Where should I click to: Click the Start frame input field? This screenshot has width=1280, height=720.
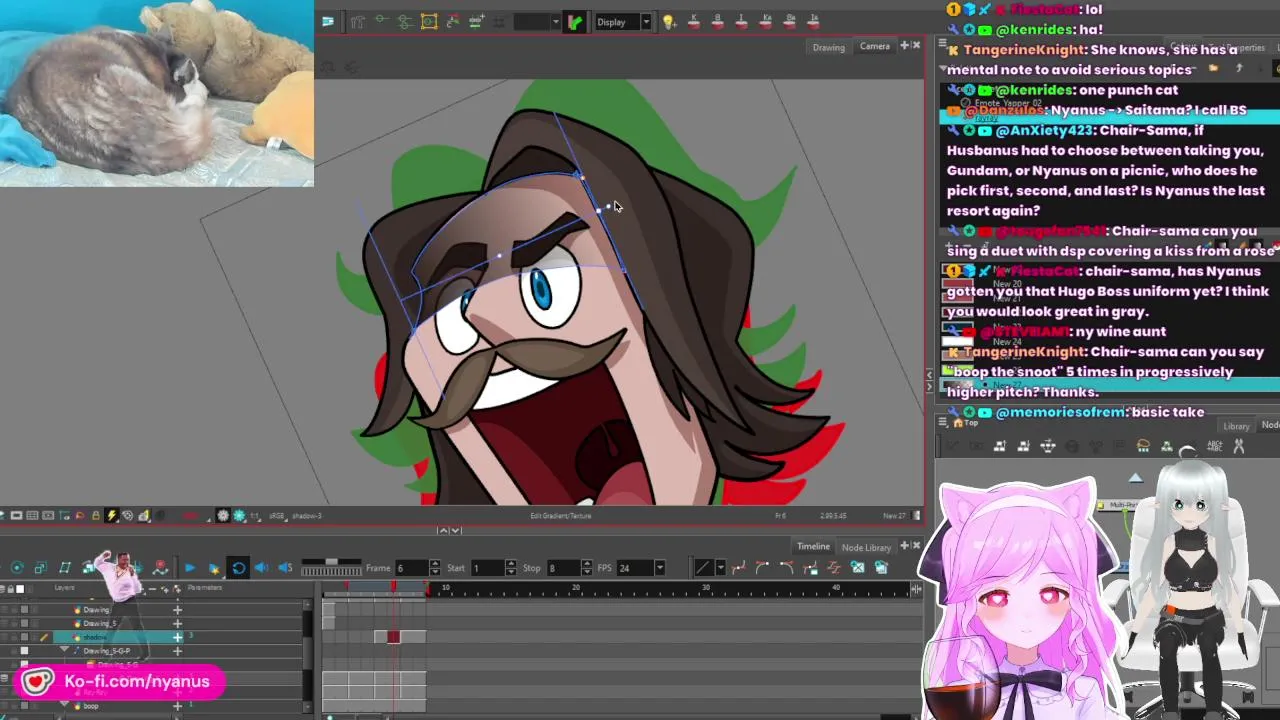point(488,568)
